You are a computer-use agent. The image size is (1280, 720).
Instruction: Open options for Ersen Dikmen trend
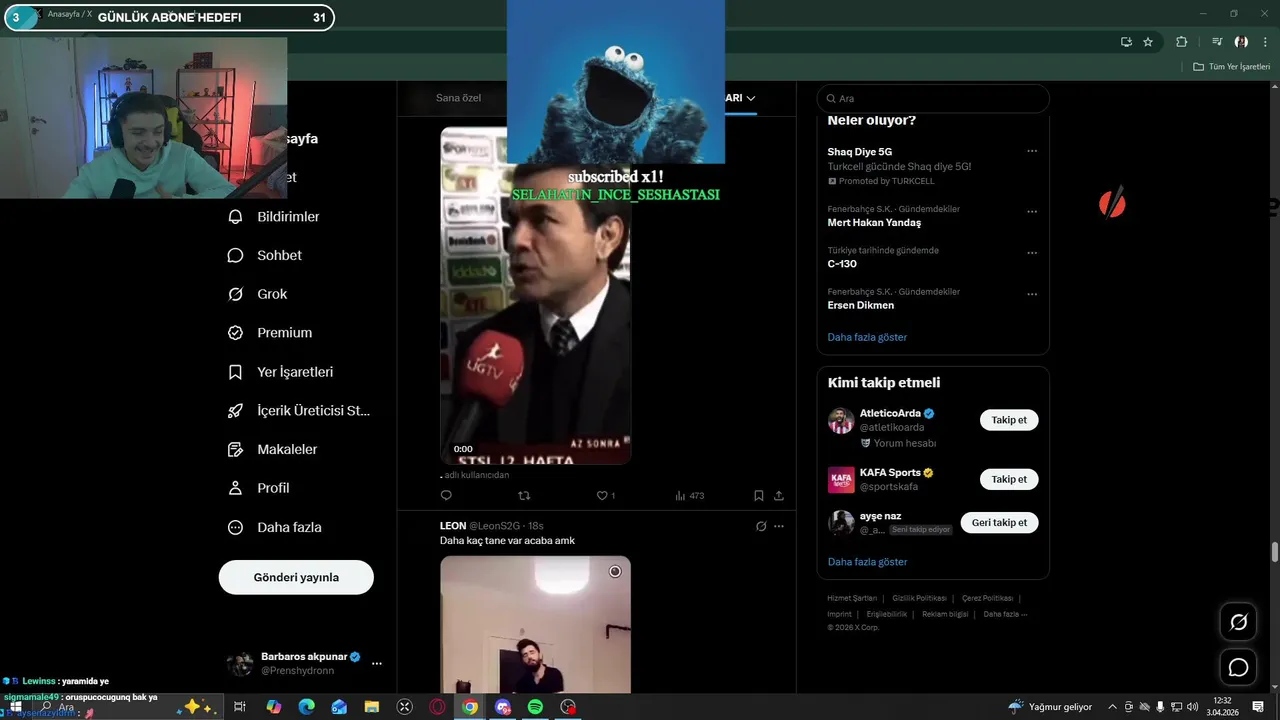click(x=1032, y=295)
